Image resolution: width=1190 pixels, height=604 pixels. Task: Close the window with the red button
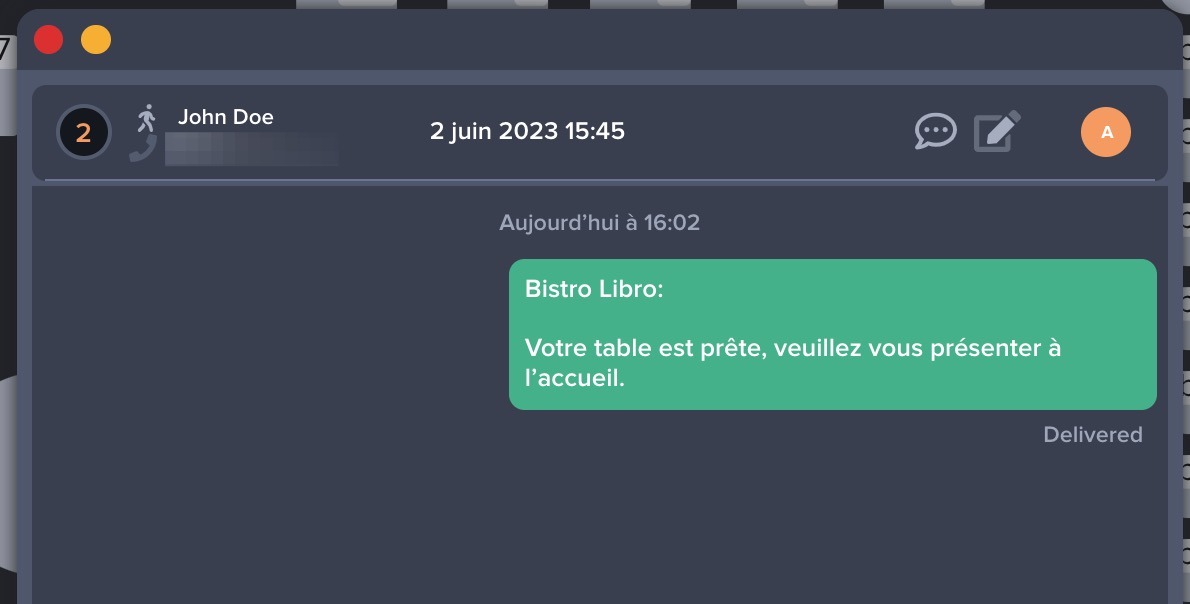tap(48, 40)
